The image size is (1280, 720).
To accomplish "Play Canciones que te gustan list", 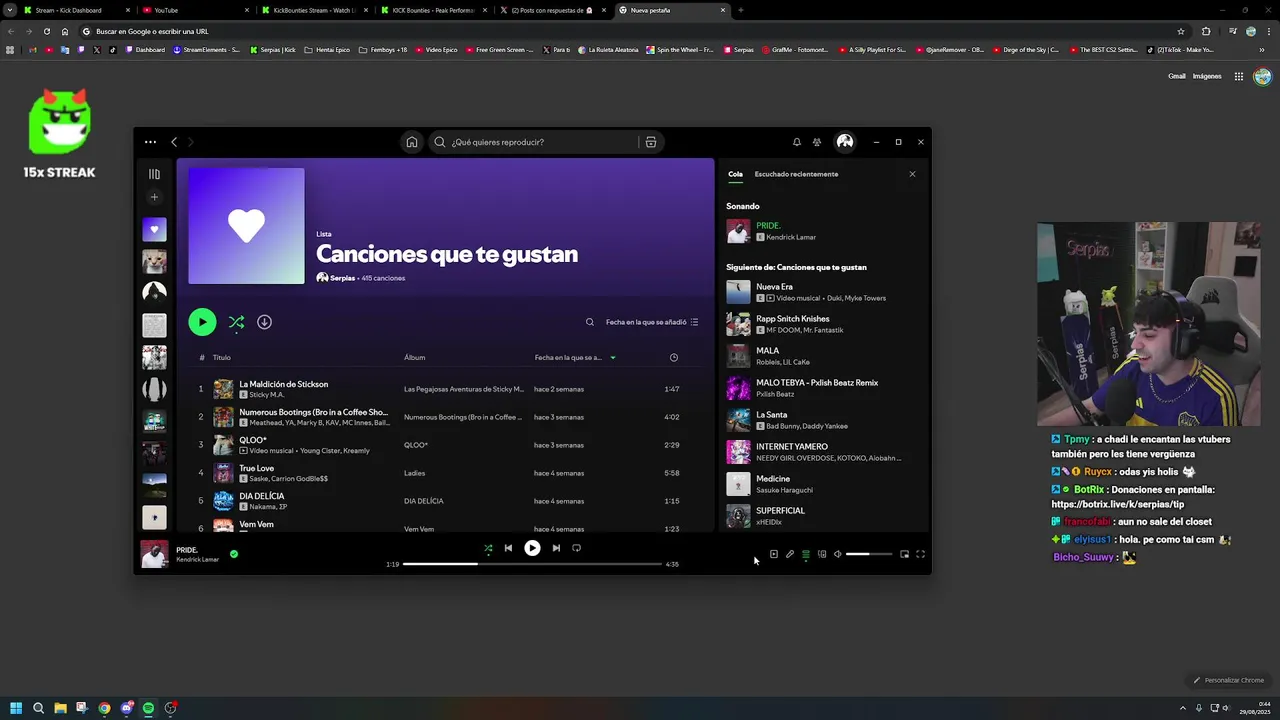I will pyautogui.click(x=202, y=322).
